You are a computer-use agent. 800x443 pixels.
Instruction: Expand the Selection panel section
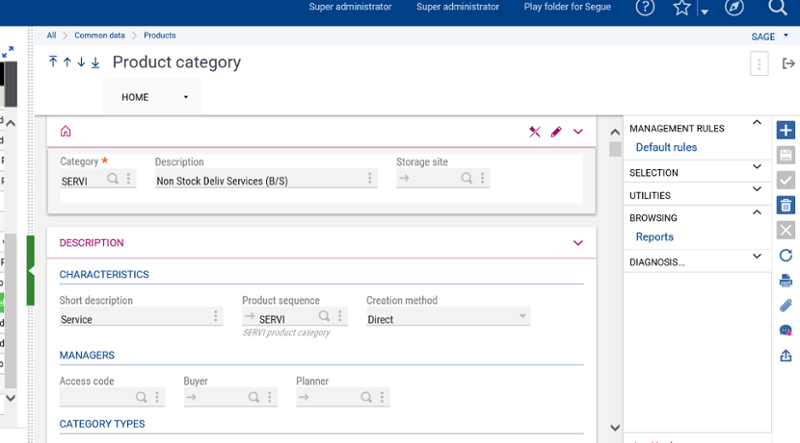[x=756, y=173]
